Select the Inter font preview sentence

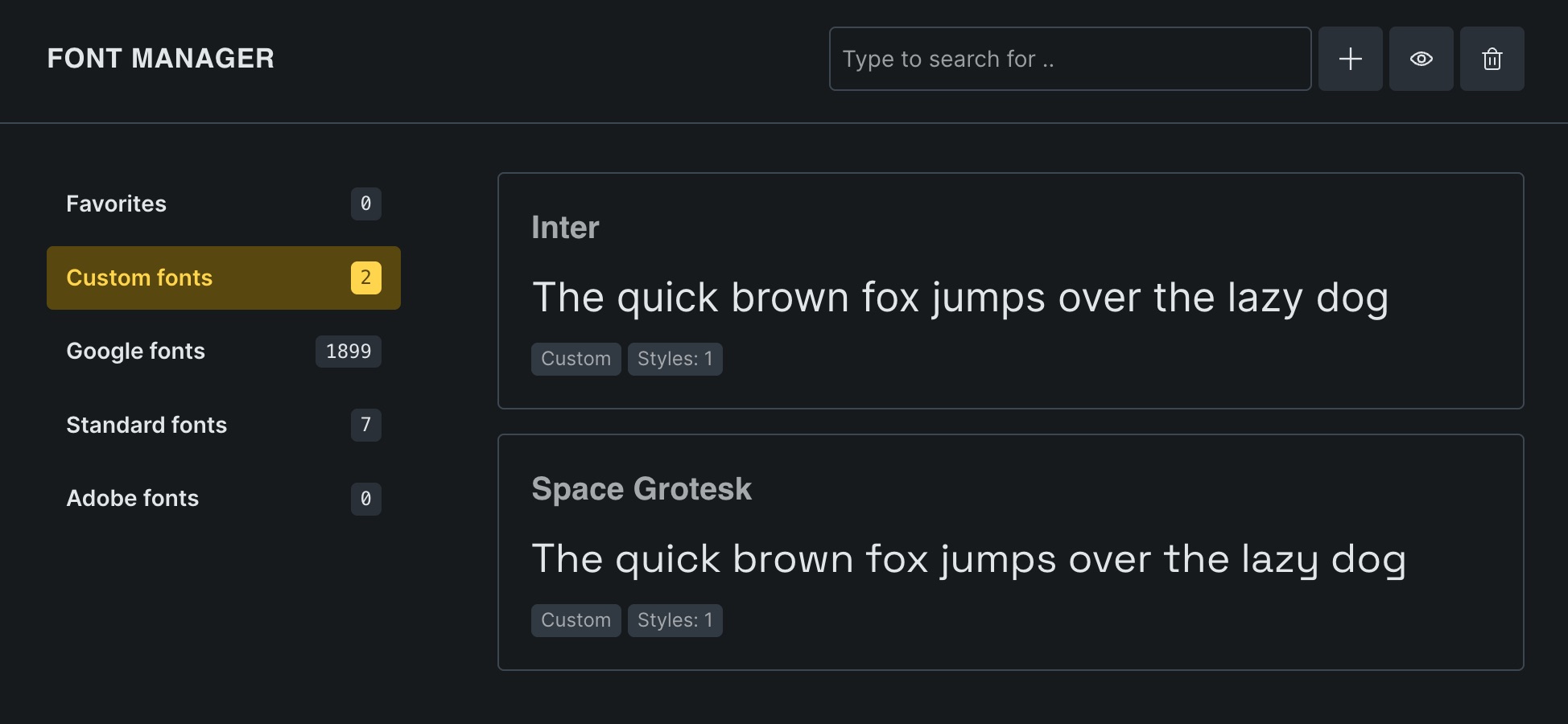pos(959,298)
